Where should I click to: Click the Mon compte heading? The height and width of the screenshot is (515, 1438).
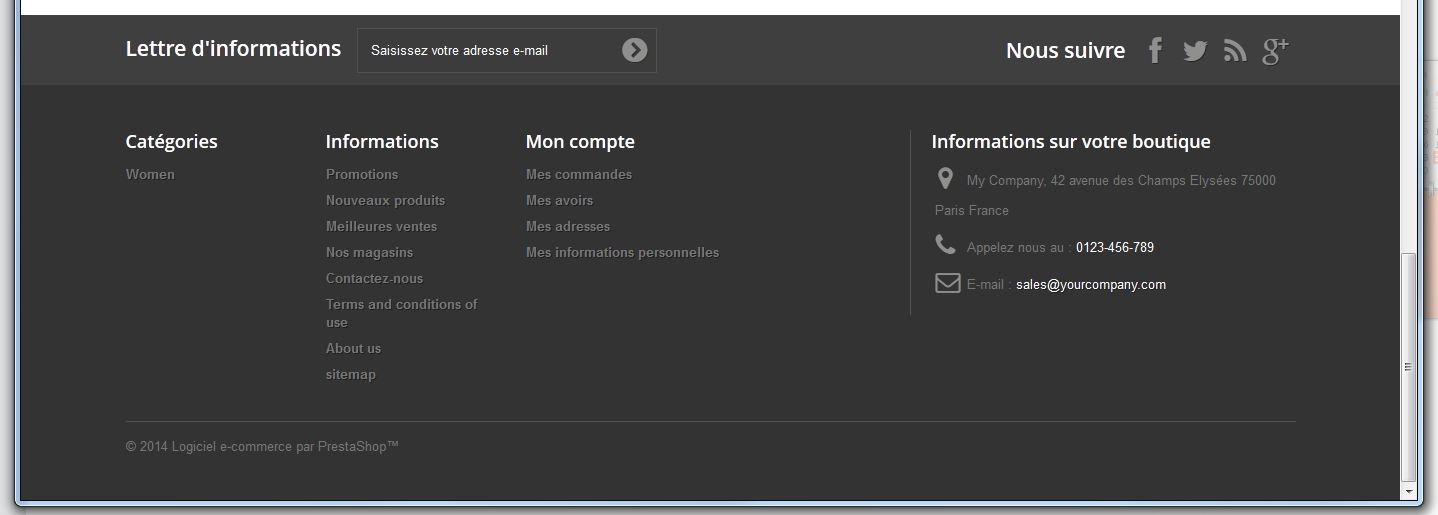click(580, 142)
